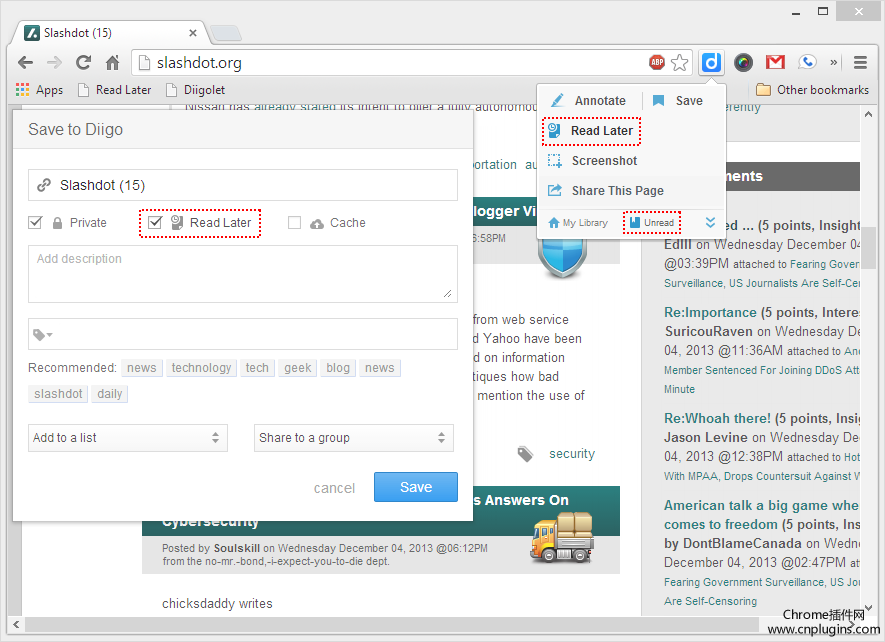Add the recommended tag geek
The height and width of the screenshot is (642, 885).
coord(297,368)
